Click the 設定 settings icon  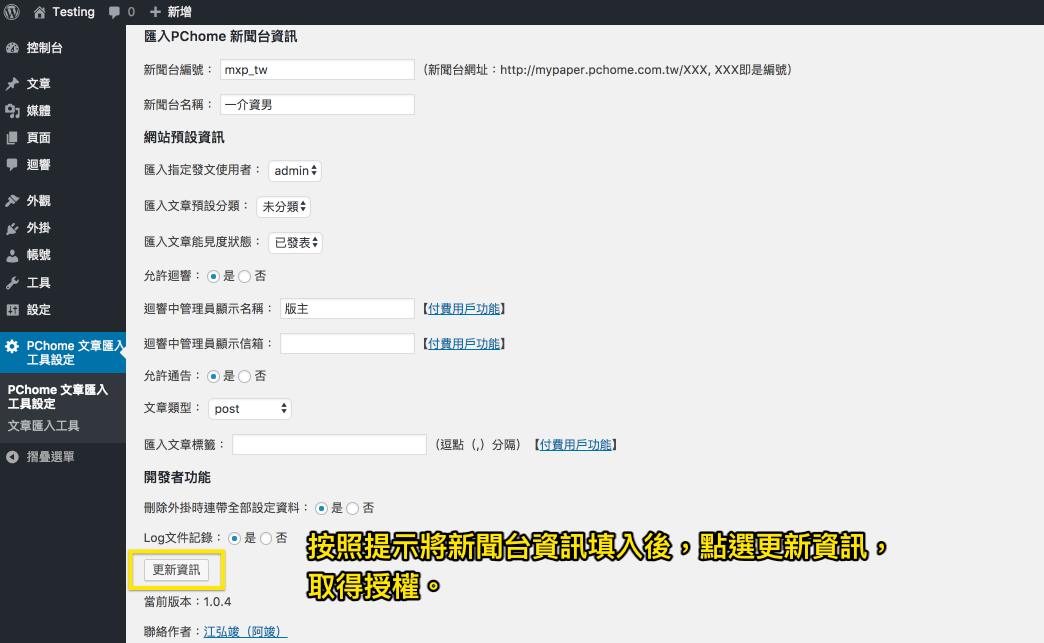click(12, 310)
